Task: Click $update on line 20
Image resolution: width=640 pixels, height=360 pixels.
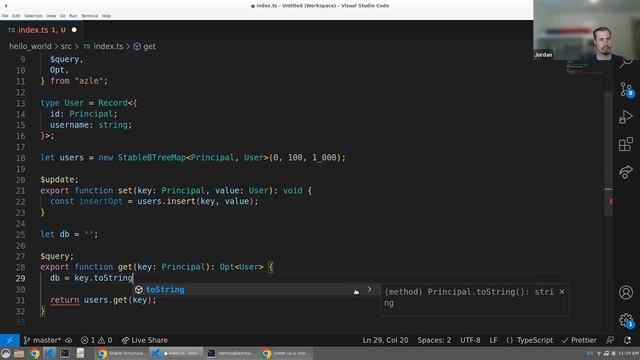Action: point(57,180)
